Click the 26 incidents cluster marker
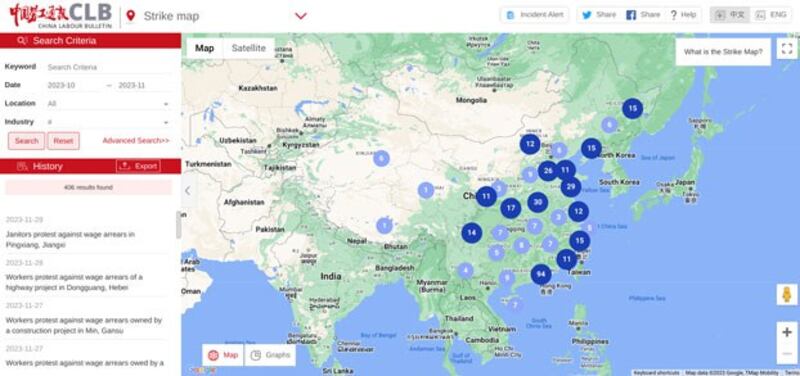The width and height of the screenshot is (800, 376). pyautogui.click(x=548, y=171)
